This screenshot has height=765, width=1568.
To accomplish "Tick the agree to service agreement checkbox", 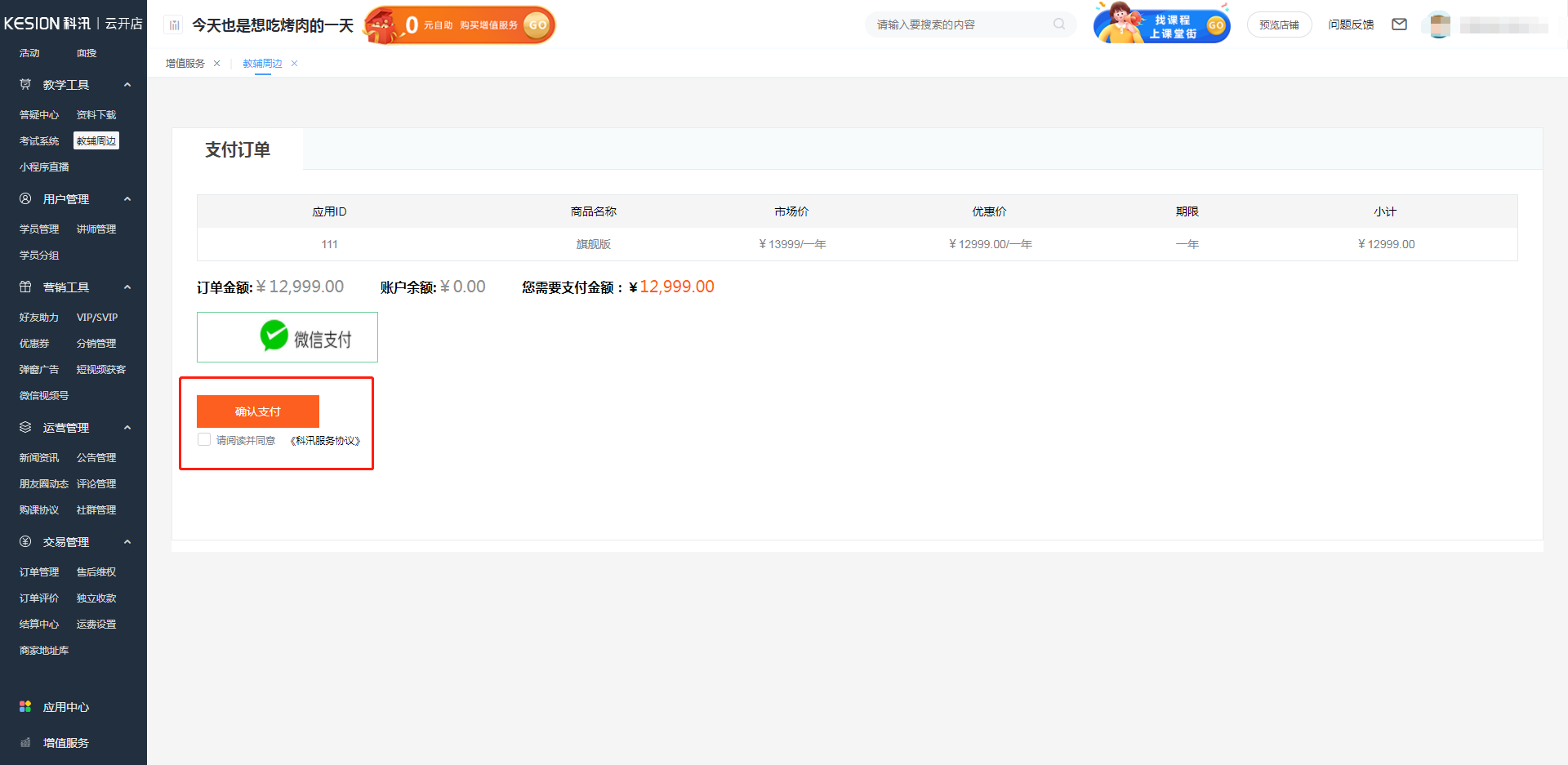I will [x=204, y=439].
